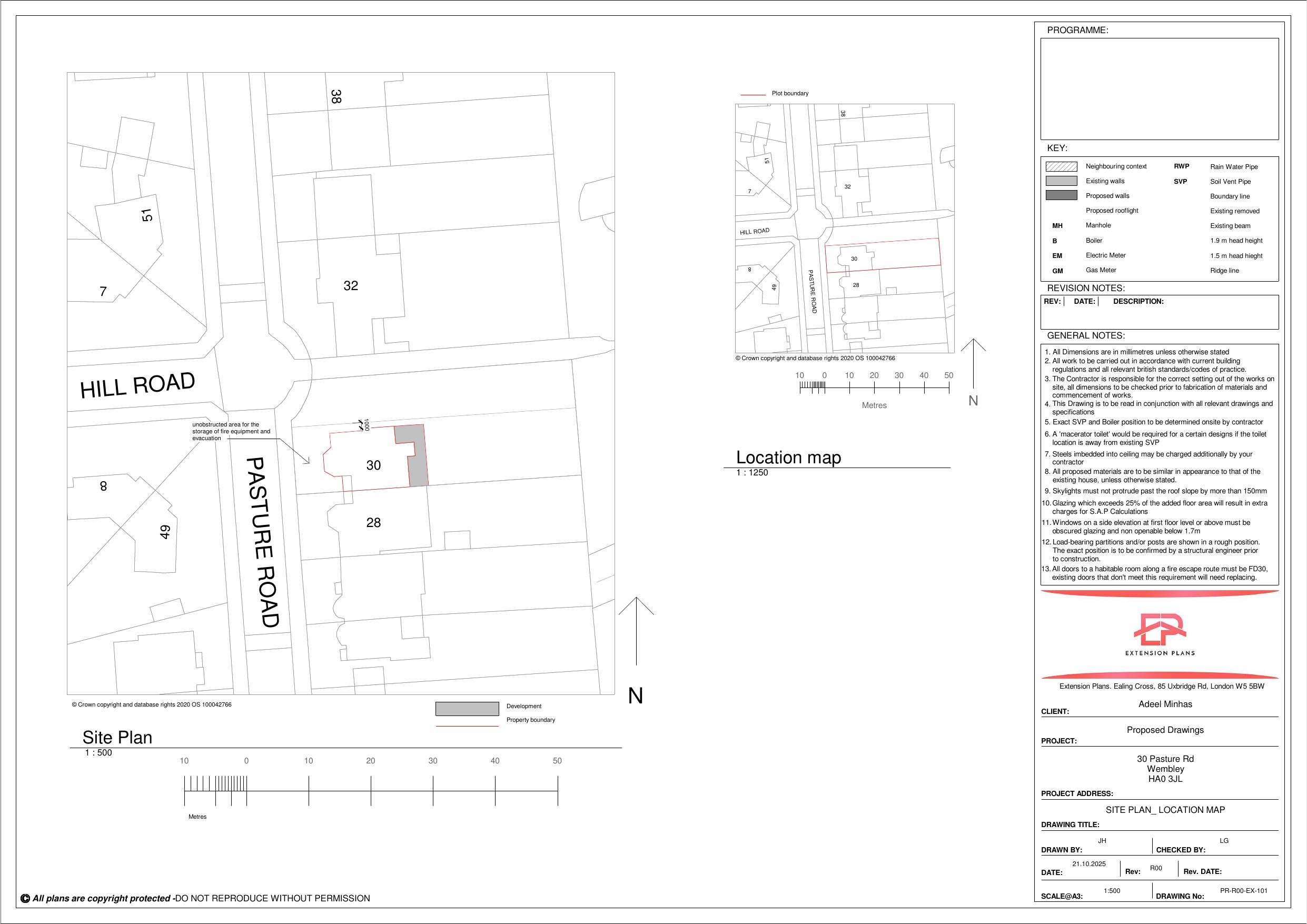Click client name Adeel Minhas

point(1165,704)
